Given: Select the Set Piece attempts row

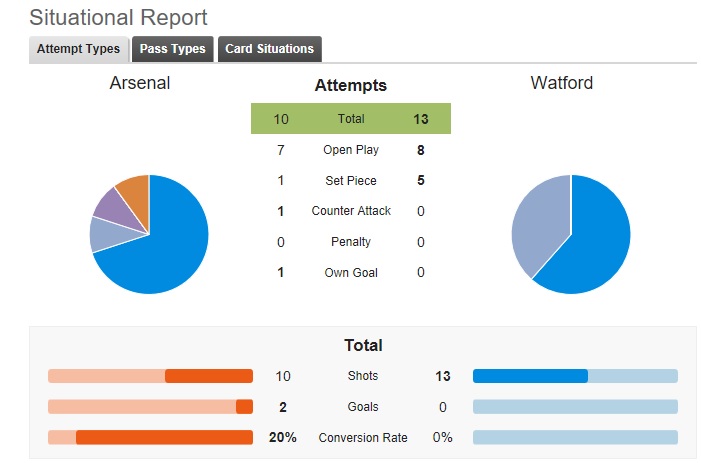Looking at the screenshot, I should 351,181.
